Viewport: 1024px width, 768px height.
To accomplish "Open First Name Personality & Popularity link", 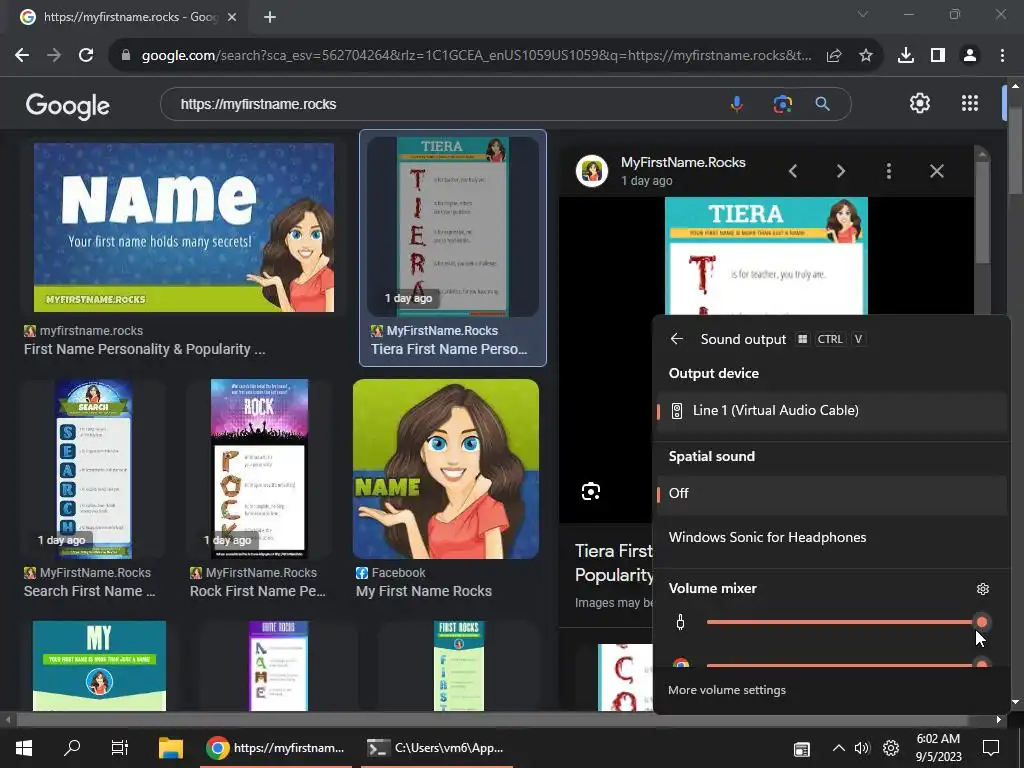I will [144, 349].
